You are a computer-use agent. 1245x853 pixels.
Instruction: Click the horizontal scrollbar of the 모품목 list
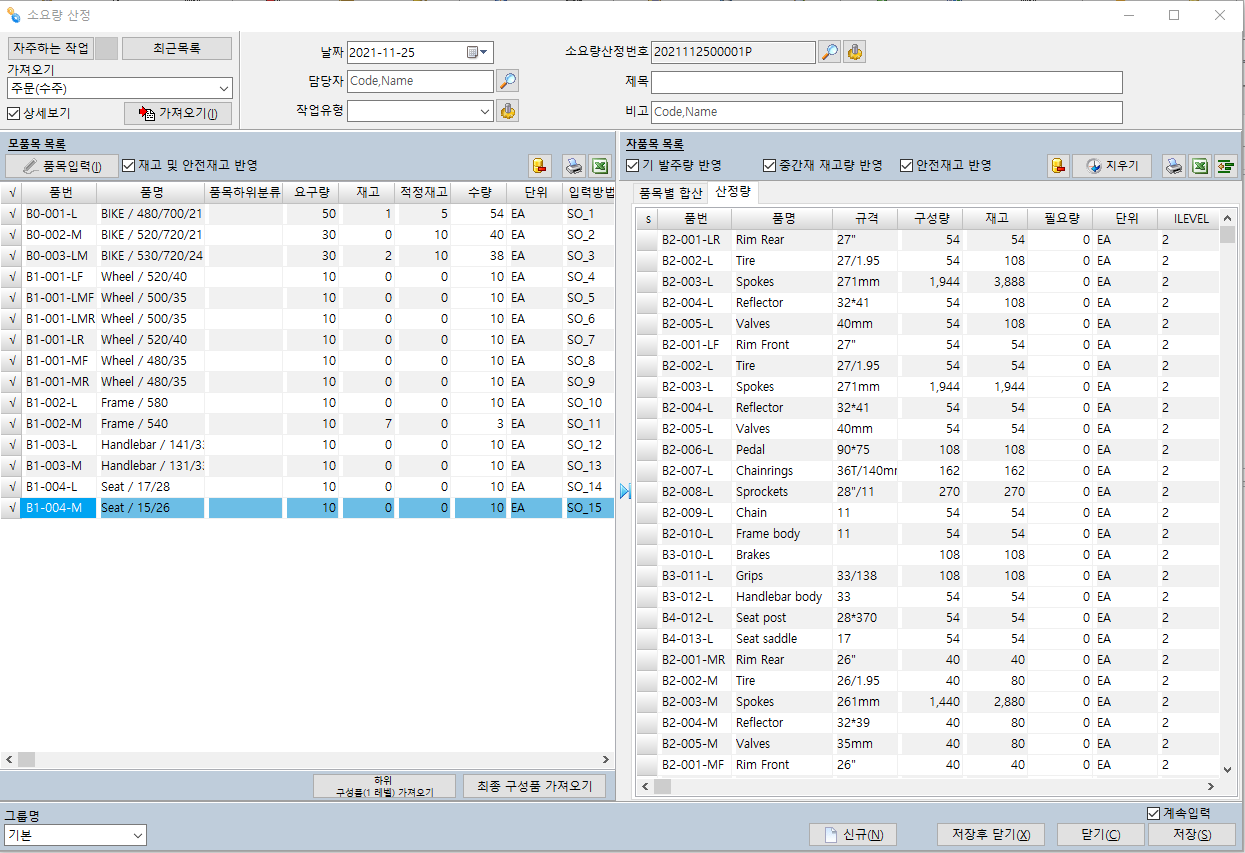[307, 760]
